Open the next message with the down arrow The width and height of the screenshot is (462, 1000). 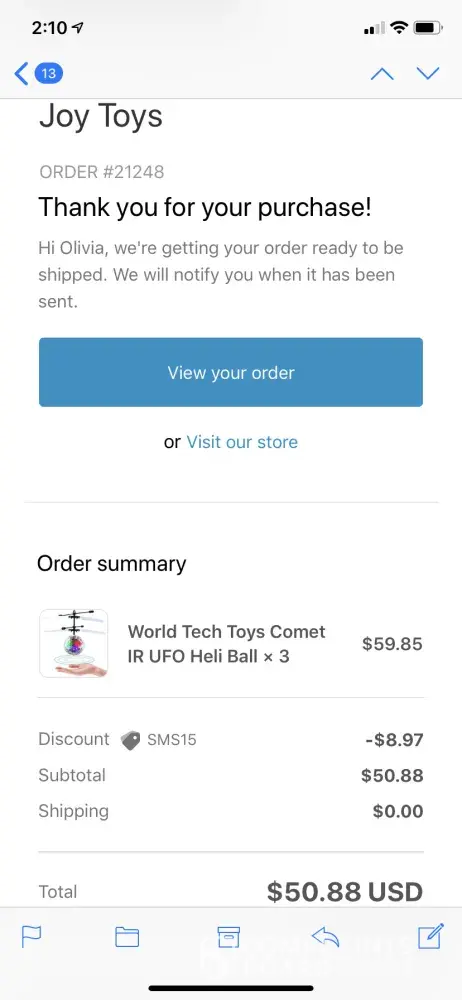(428, 73)
